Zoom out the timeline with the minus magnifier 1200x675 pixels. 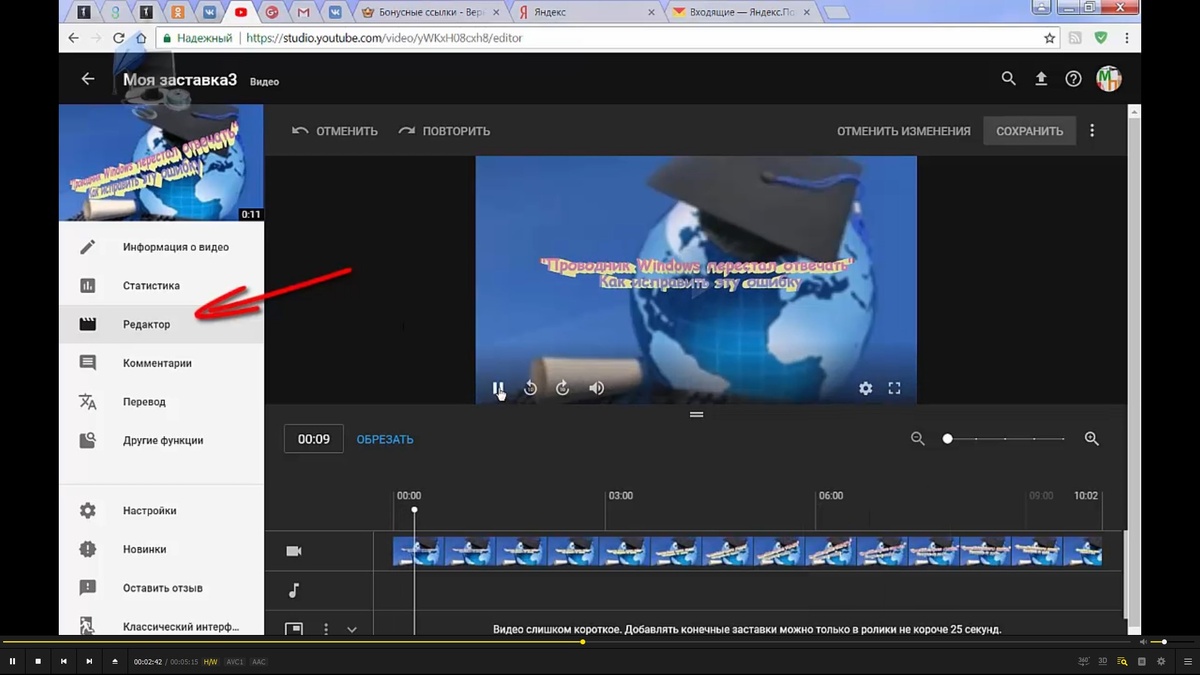coord(917,439)
